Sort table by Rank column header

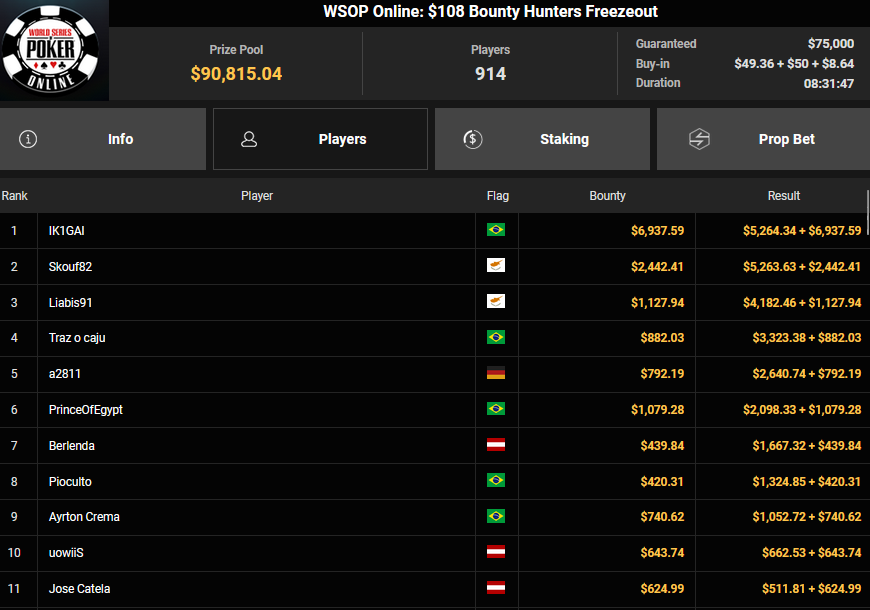click(x=15, y=196)
